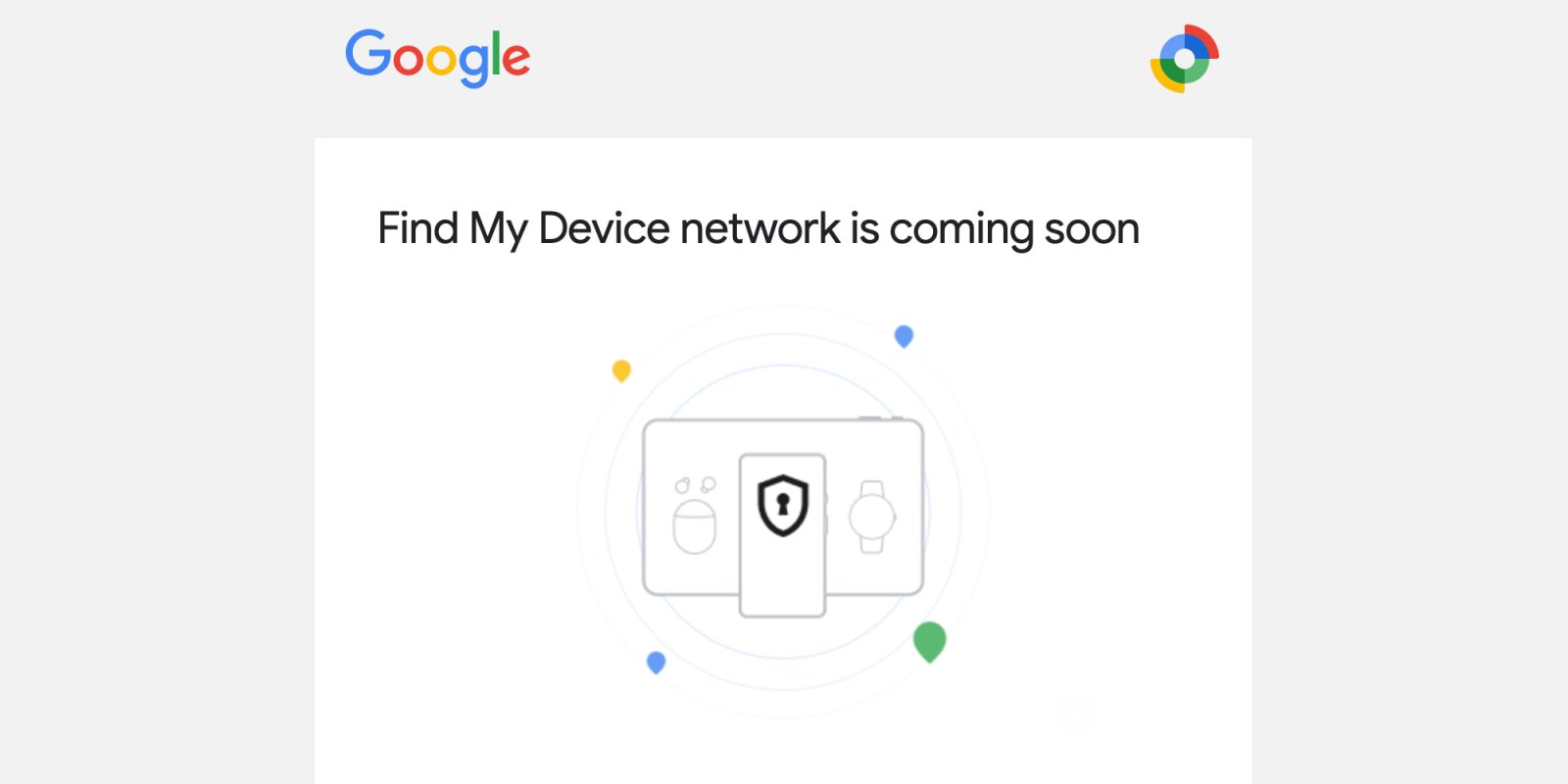Click the green letter l in Google logo
Image resolution: width=1568 pixels, height=784 pixels.
coord(496,53)
